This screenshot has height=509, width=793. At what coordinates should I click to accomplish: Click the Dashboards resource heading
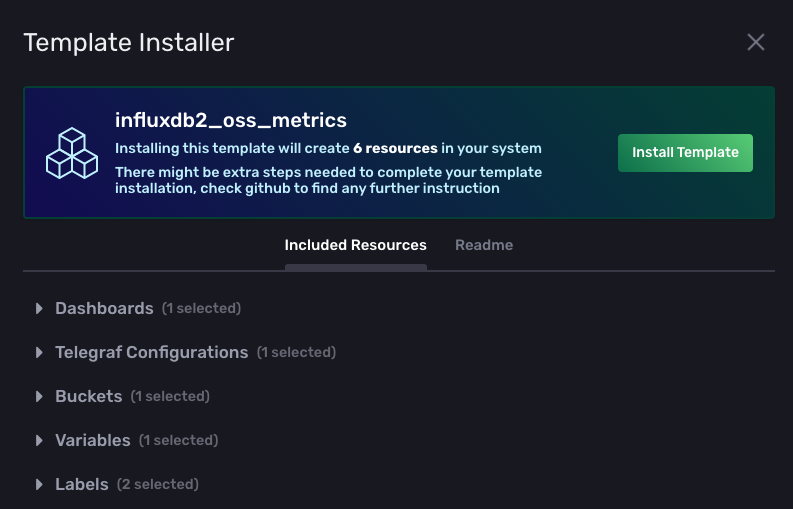click(x=104, y=309)
